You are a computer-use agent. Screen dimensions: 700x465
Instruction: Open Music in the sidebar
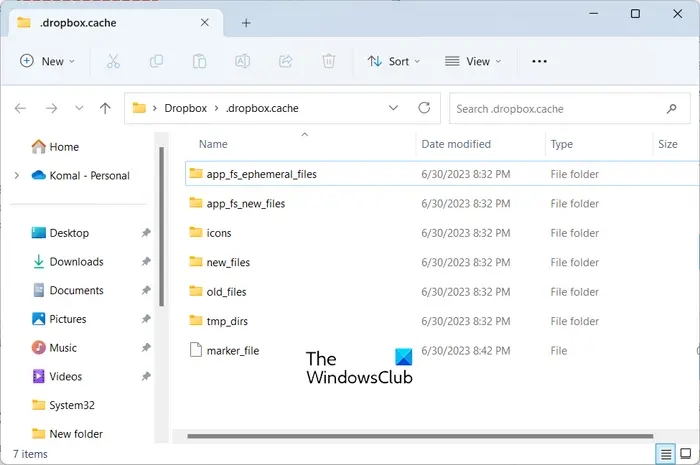coord(54,348)
